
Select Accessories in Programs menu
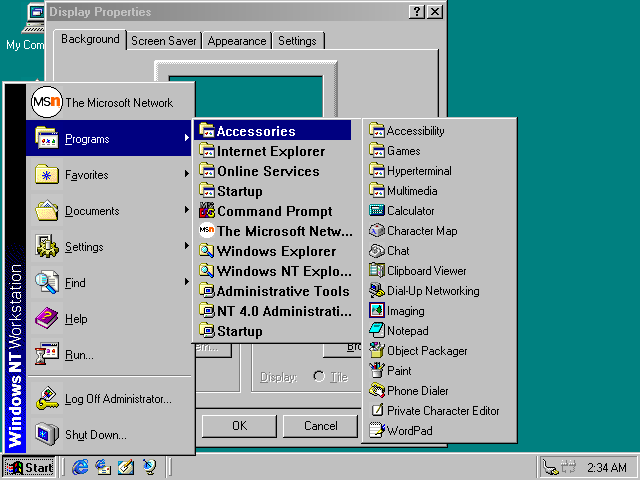(273, 131)
